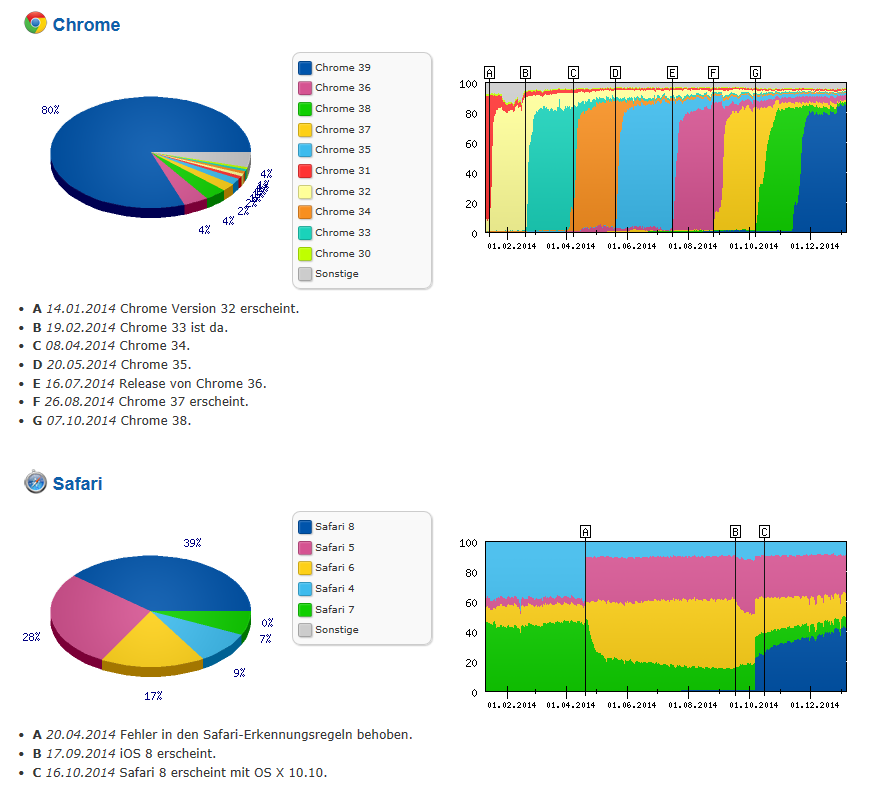Image resolution: width=871 pixels, height=795 pixels.
Task: Click the Chrome 34 orange legend swatch
Action: point(305,212)
